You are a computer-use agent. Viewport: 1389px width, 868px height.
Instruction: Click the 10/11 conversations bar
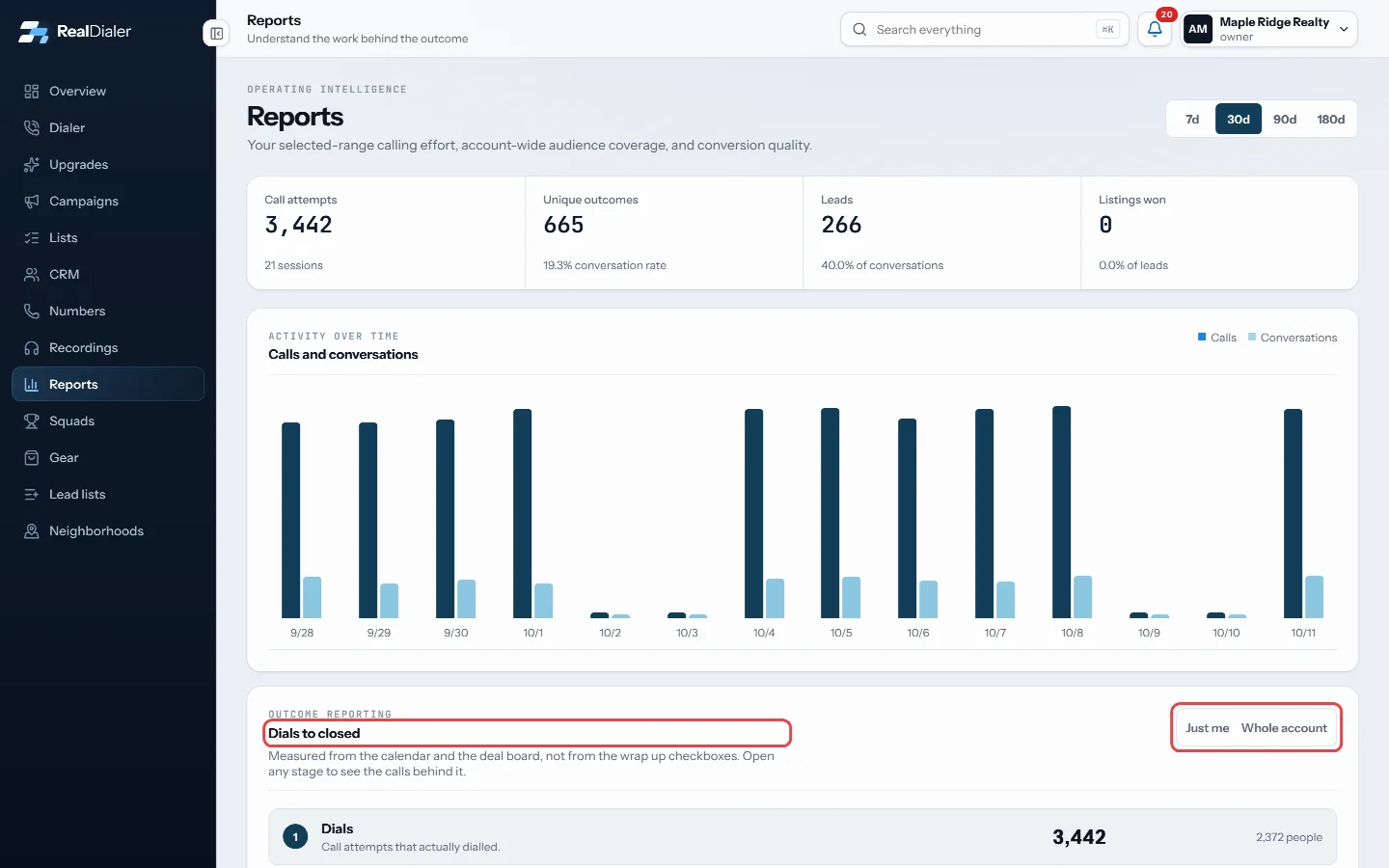(1314, 597)
